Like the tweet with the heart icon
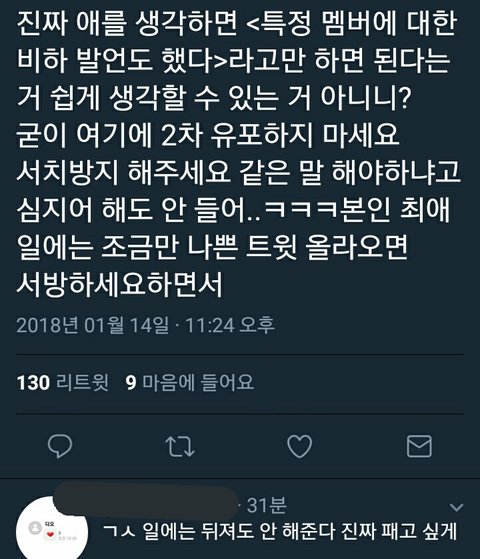The height and width of the screenshot is (559, 480). point(300,446)
